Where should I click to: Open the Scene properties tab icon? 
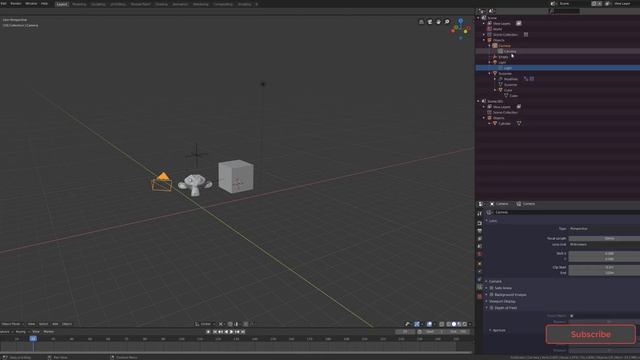point(480,247)
